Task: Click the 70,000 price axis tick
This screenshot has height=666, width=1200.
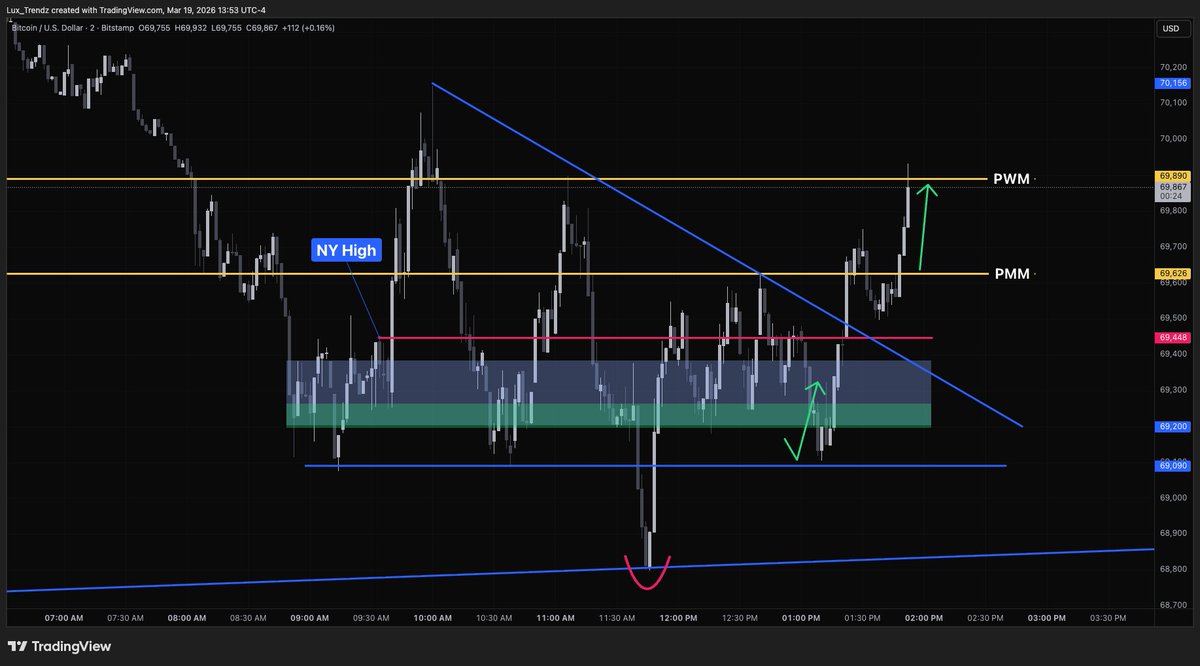Action: click(1173, 138)
